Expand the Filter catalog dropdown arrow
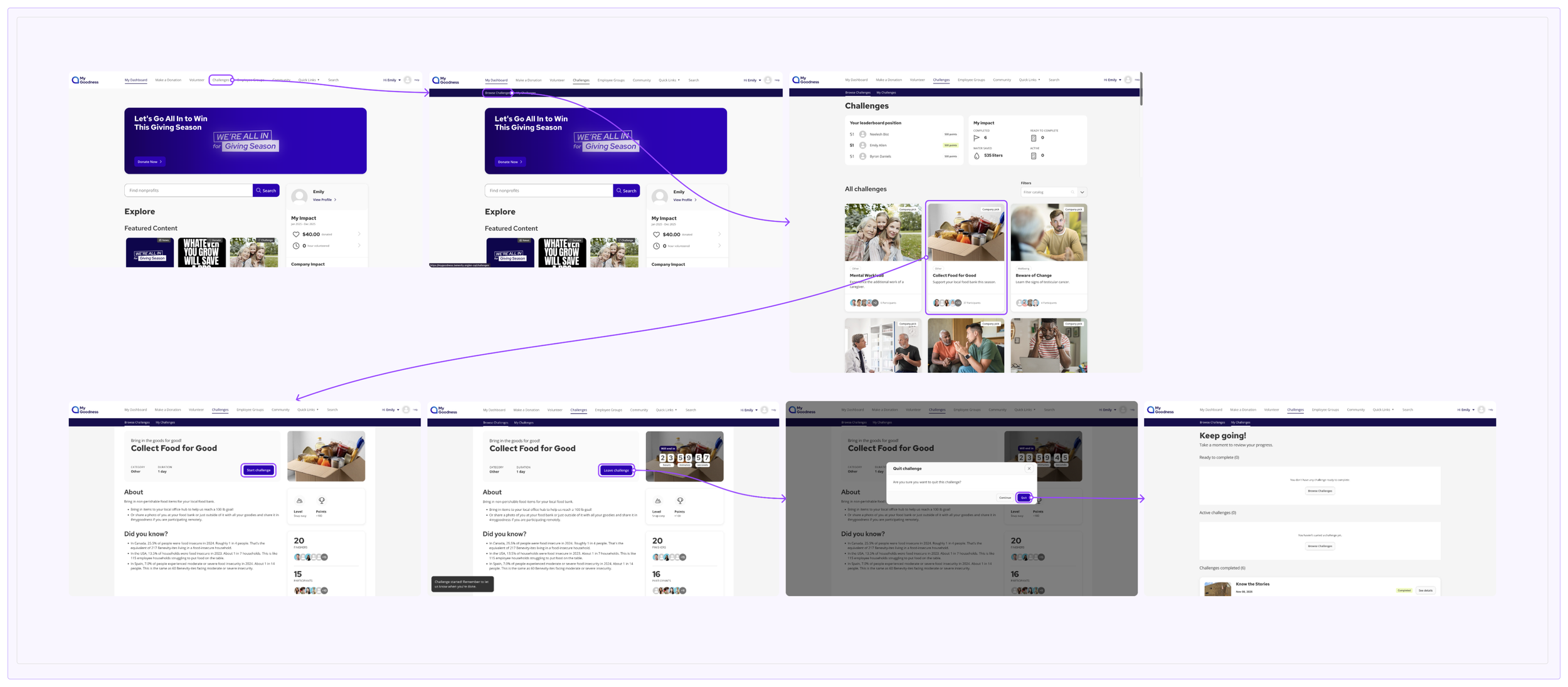 coord(1082,192)
